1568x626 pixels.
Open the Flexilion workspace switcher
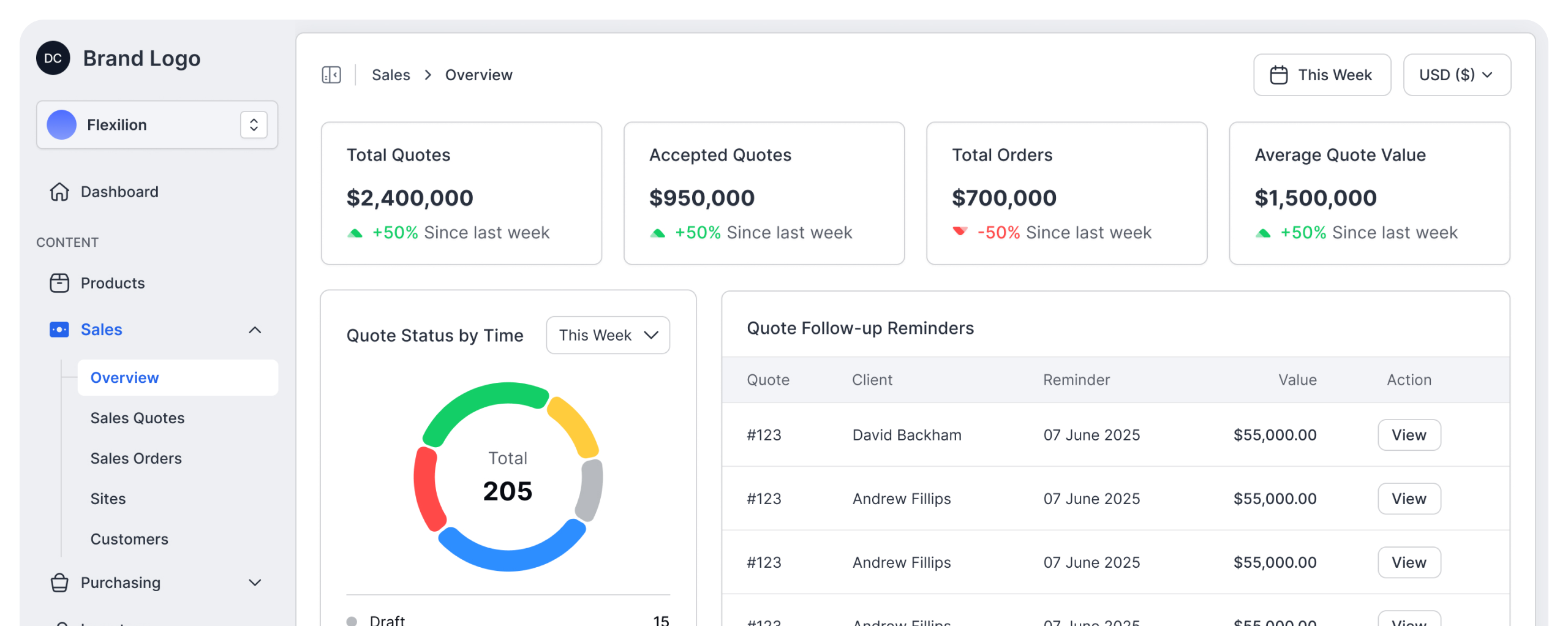coord(254,125)
